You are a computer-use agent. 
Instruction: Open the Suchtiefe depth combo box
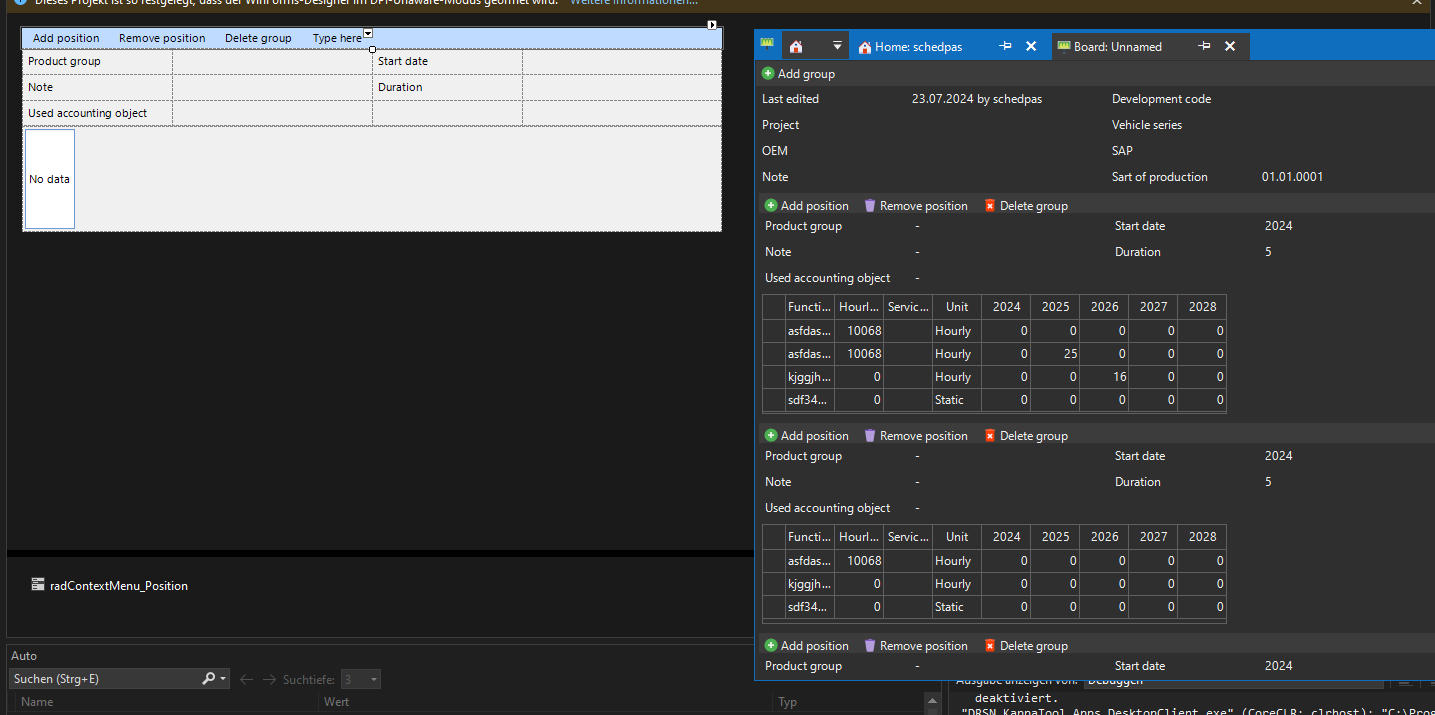click(x=360, y=679)
